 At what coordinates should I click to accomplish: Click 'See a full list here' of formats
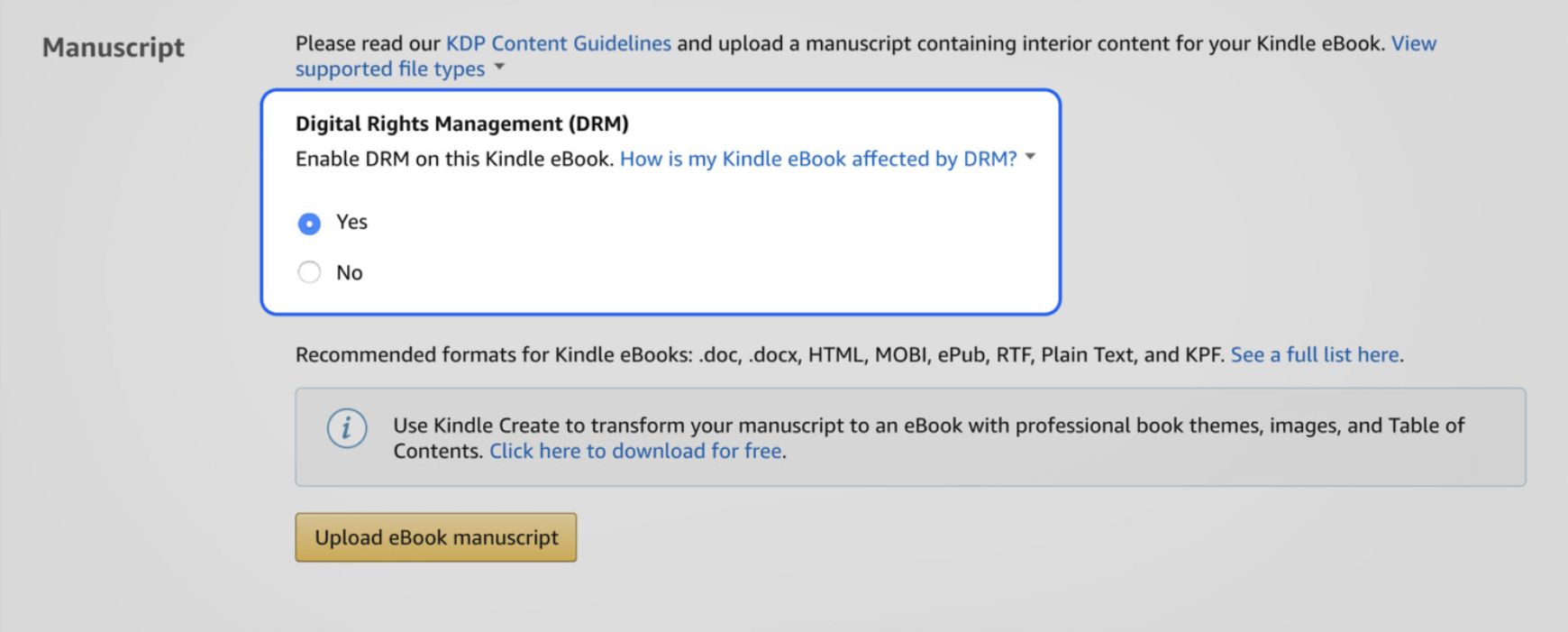pos(1314,354)
